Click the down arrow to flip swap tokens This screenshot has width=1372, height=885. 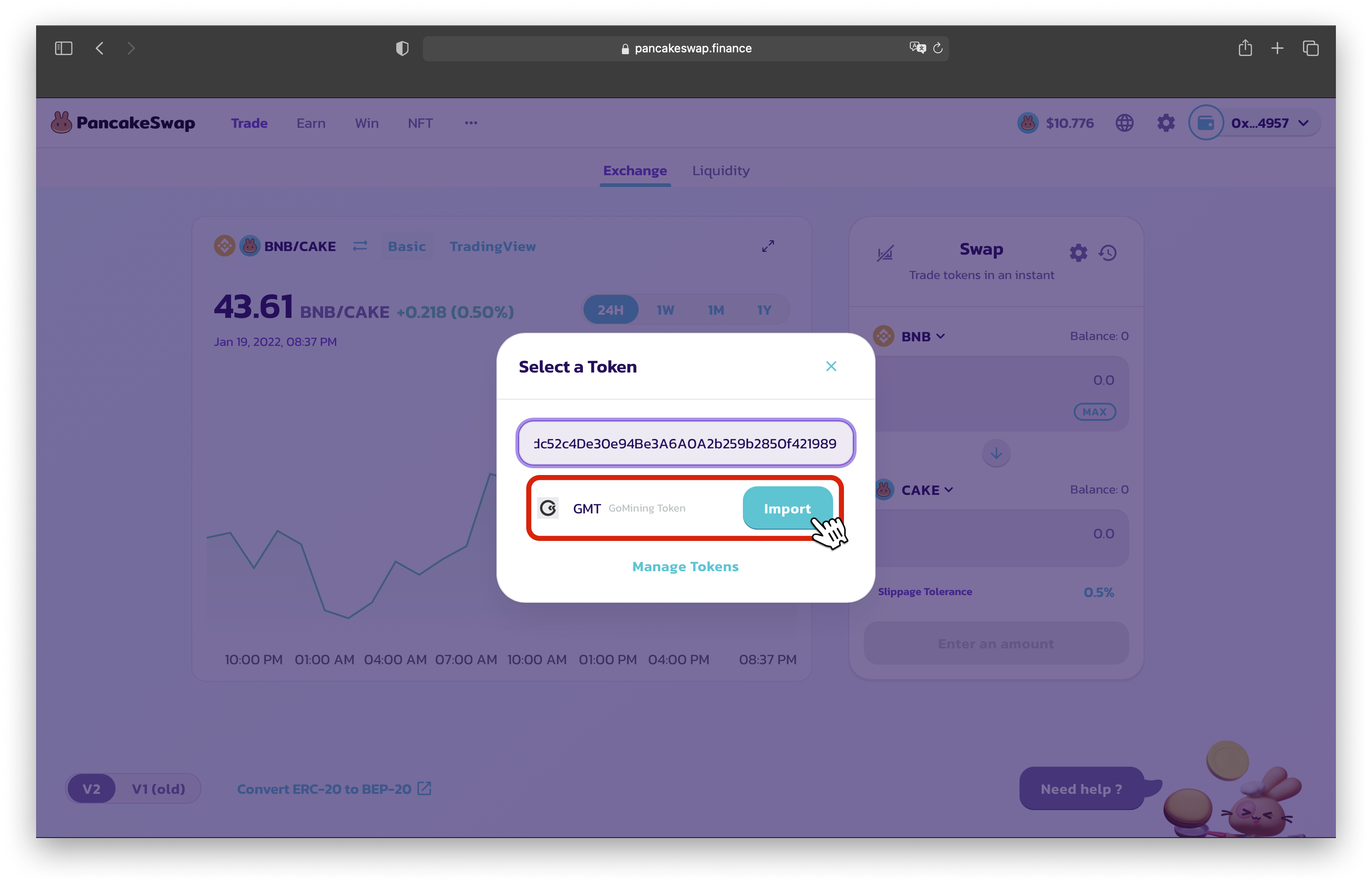996,453
